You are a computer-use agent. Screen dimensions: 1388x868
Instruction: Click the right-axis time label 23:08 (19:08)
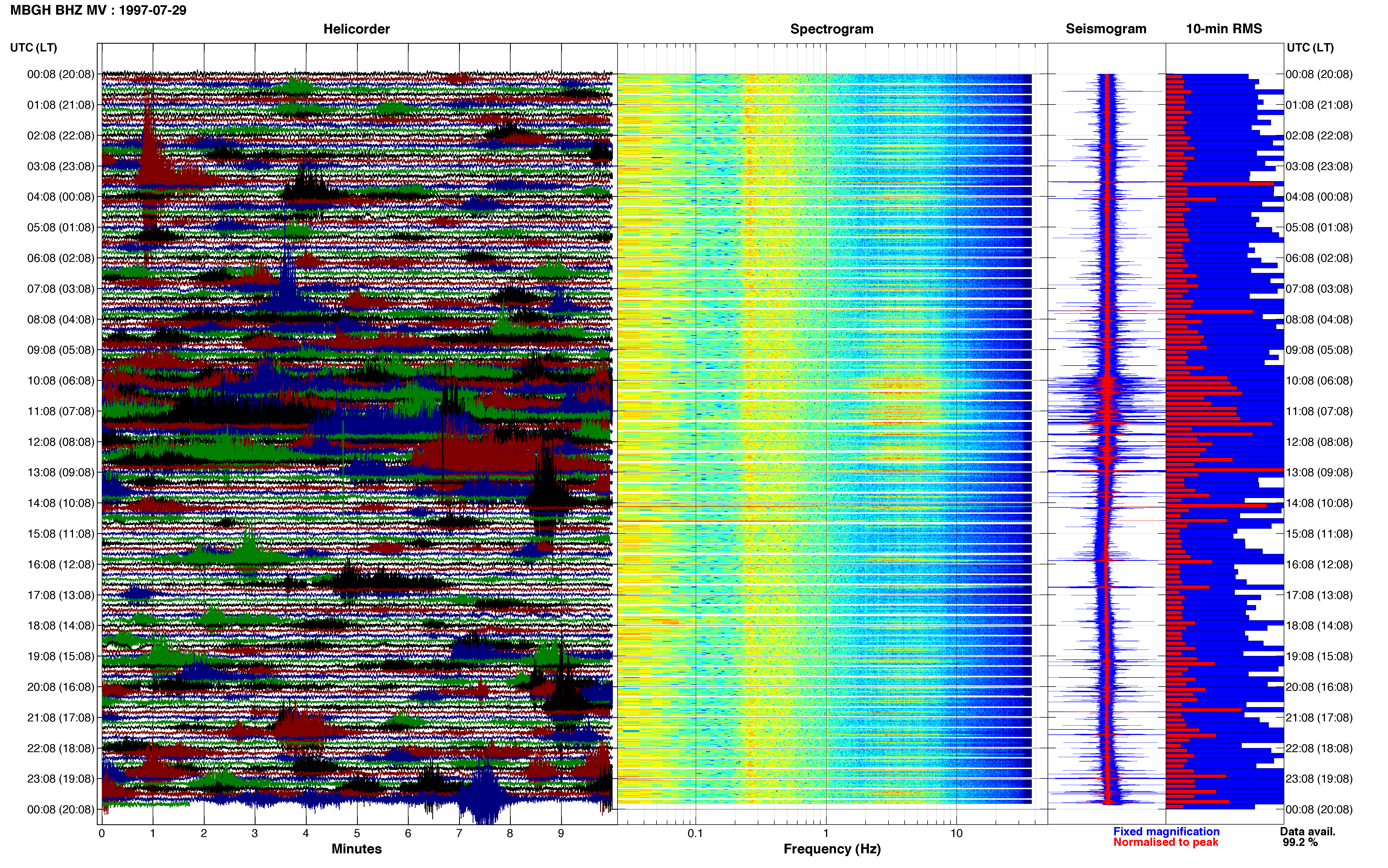(1319, 779)
